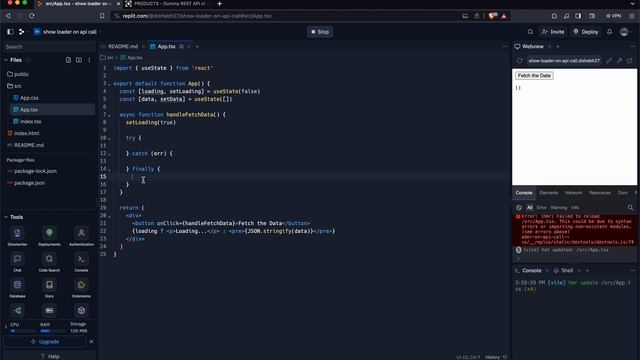Viewport: 640px width, 360px height.
Task: Fold handleFetchData at line 7
Action: click(109, 115)
